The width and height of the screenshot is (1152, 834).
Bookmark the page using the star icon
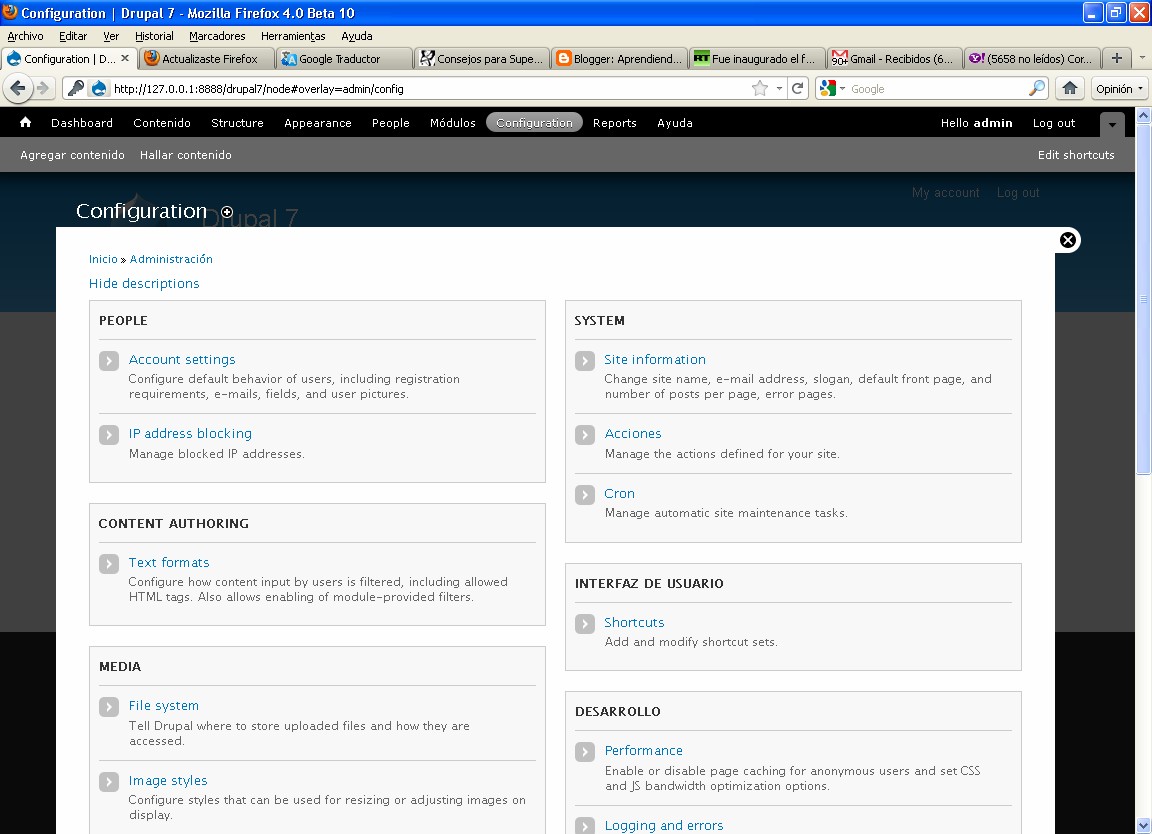tap(759, 89)
